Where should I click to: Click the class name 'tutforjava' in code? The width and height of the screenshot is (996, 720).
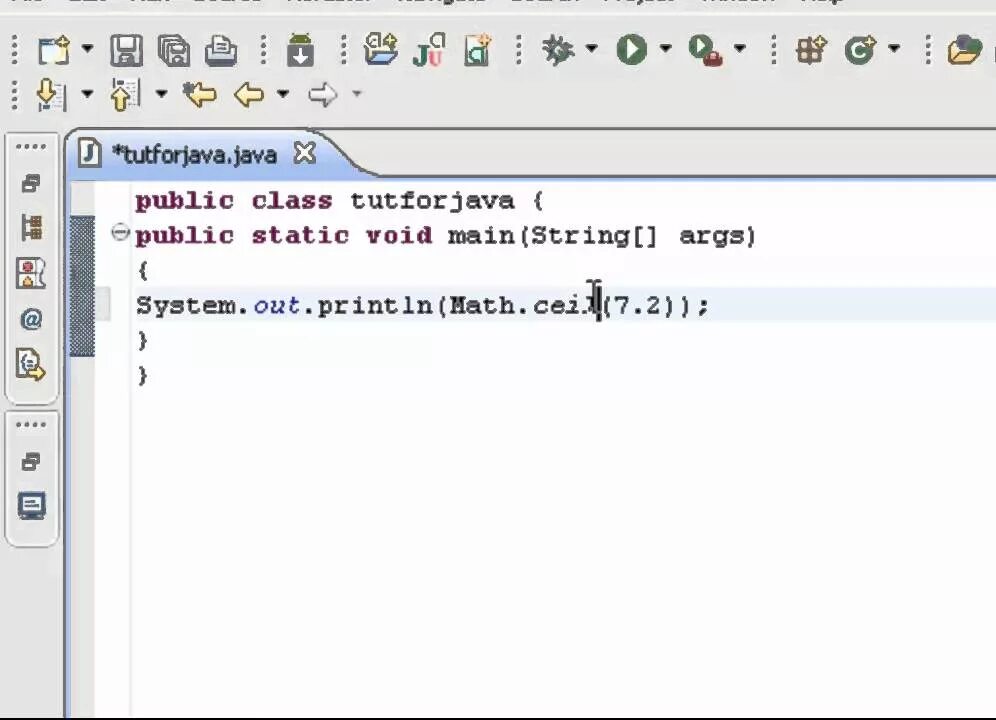pyautogui.click(x=432, y=201)
